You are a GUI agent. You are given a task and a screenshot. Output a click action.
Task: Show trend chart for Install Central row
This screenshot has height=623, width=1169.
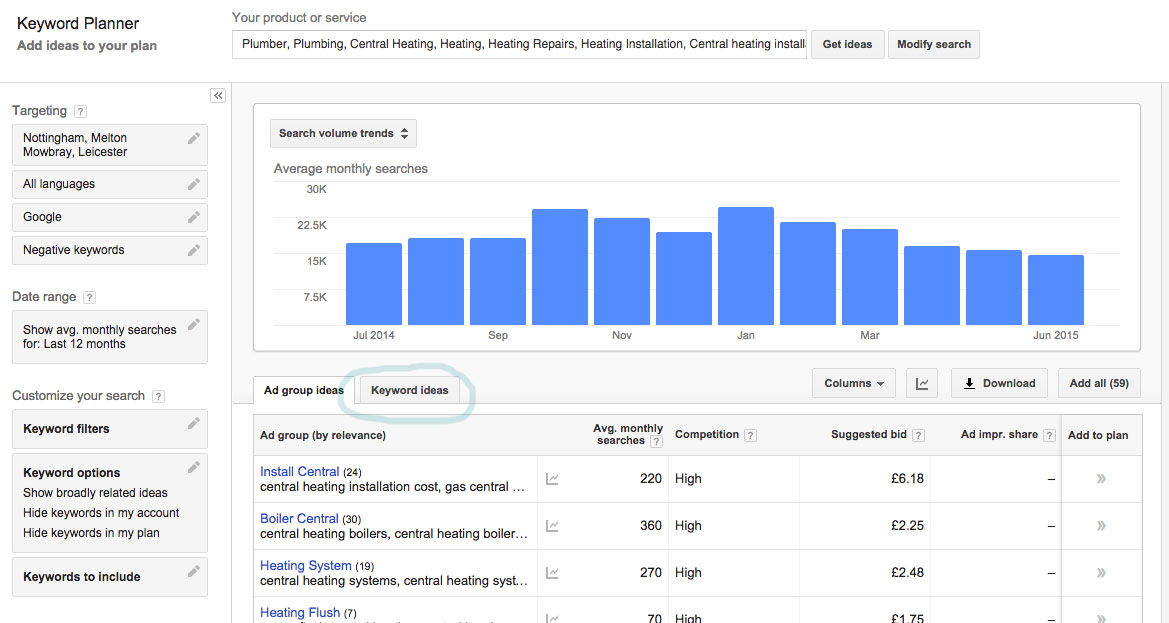pos(552,479)
